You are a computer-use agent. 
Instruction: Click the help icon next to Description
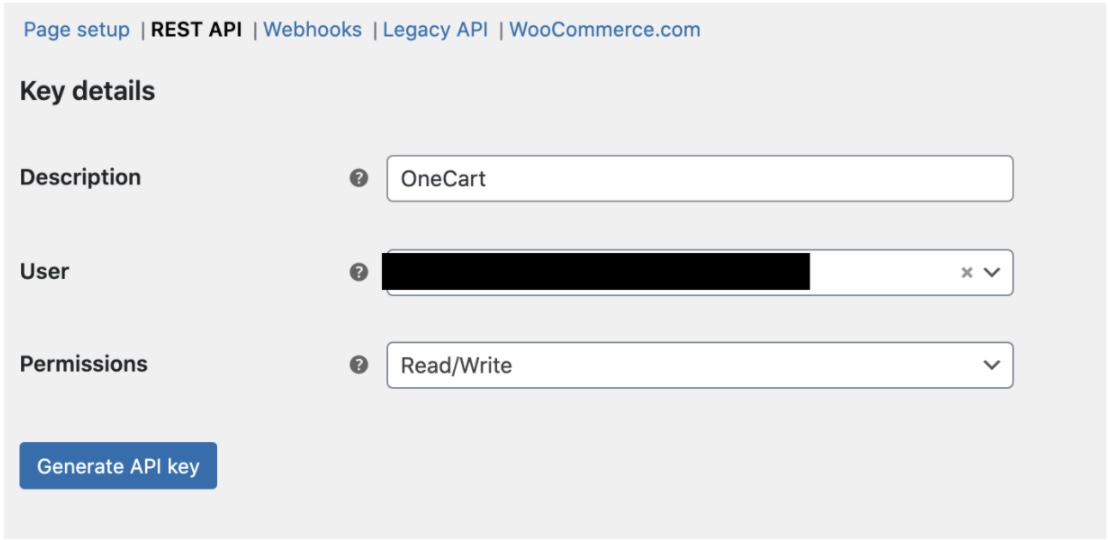pyautogui.click(x=359, y=179)
